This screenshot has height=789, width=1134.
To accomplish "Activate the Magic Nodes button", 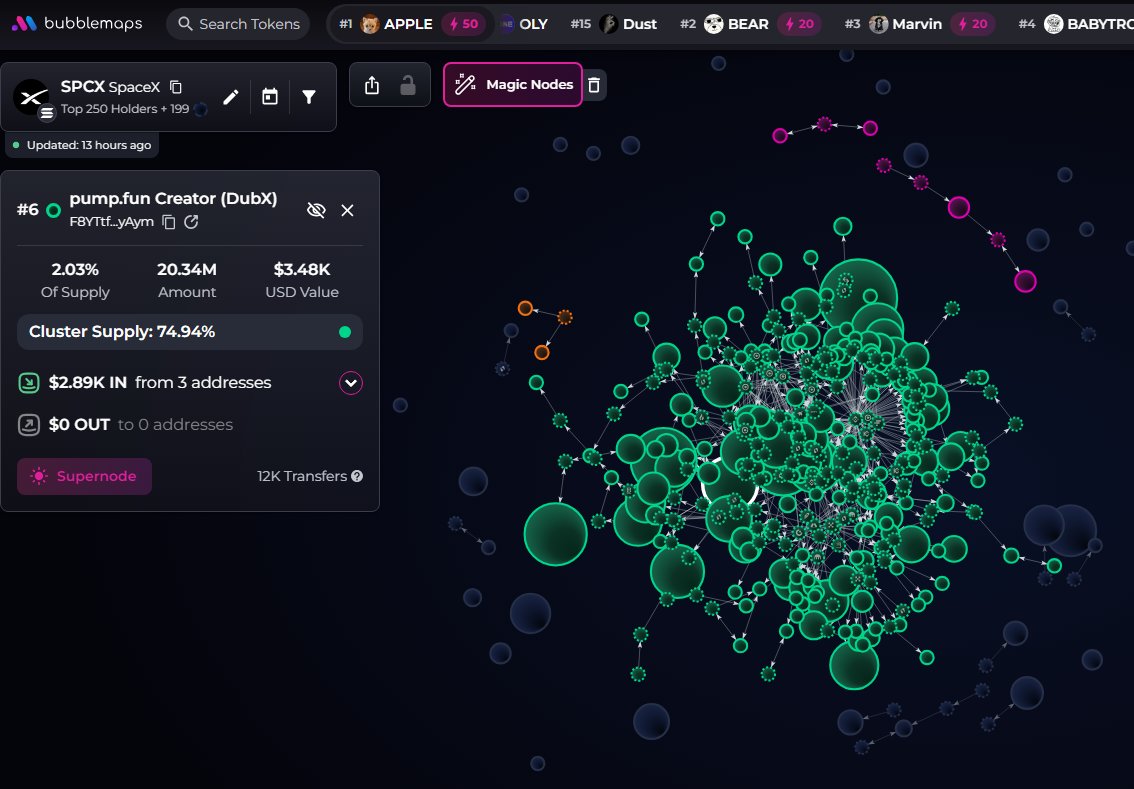I will tap(513, 85).
